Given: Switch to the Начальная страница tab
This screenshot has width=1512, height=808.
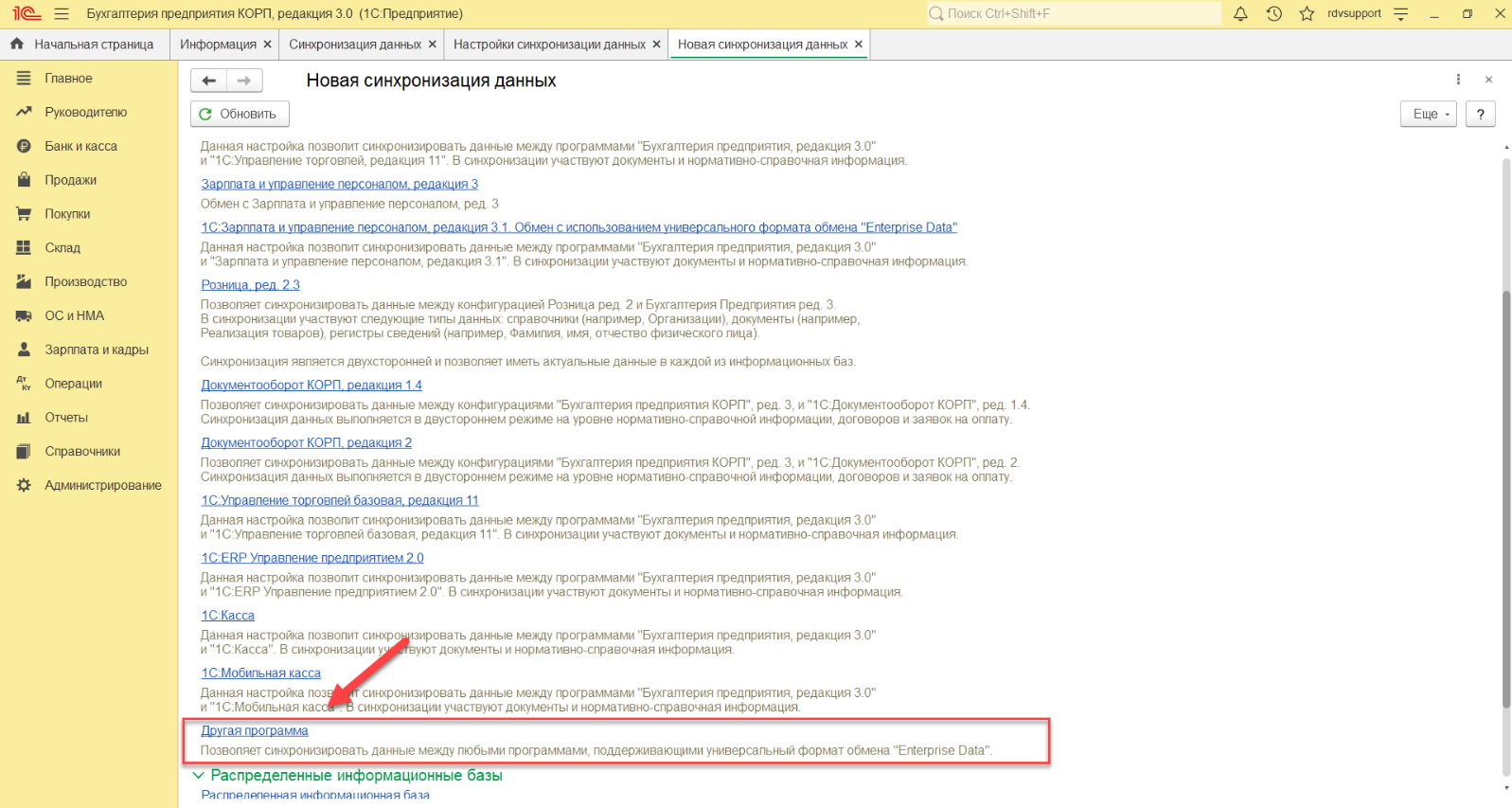Looking at the screenshot, I should [x=82, y=45].
